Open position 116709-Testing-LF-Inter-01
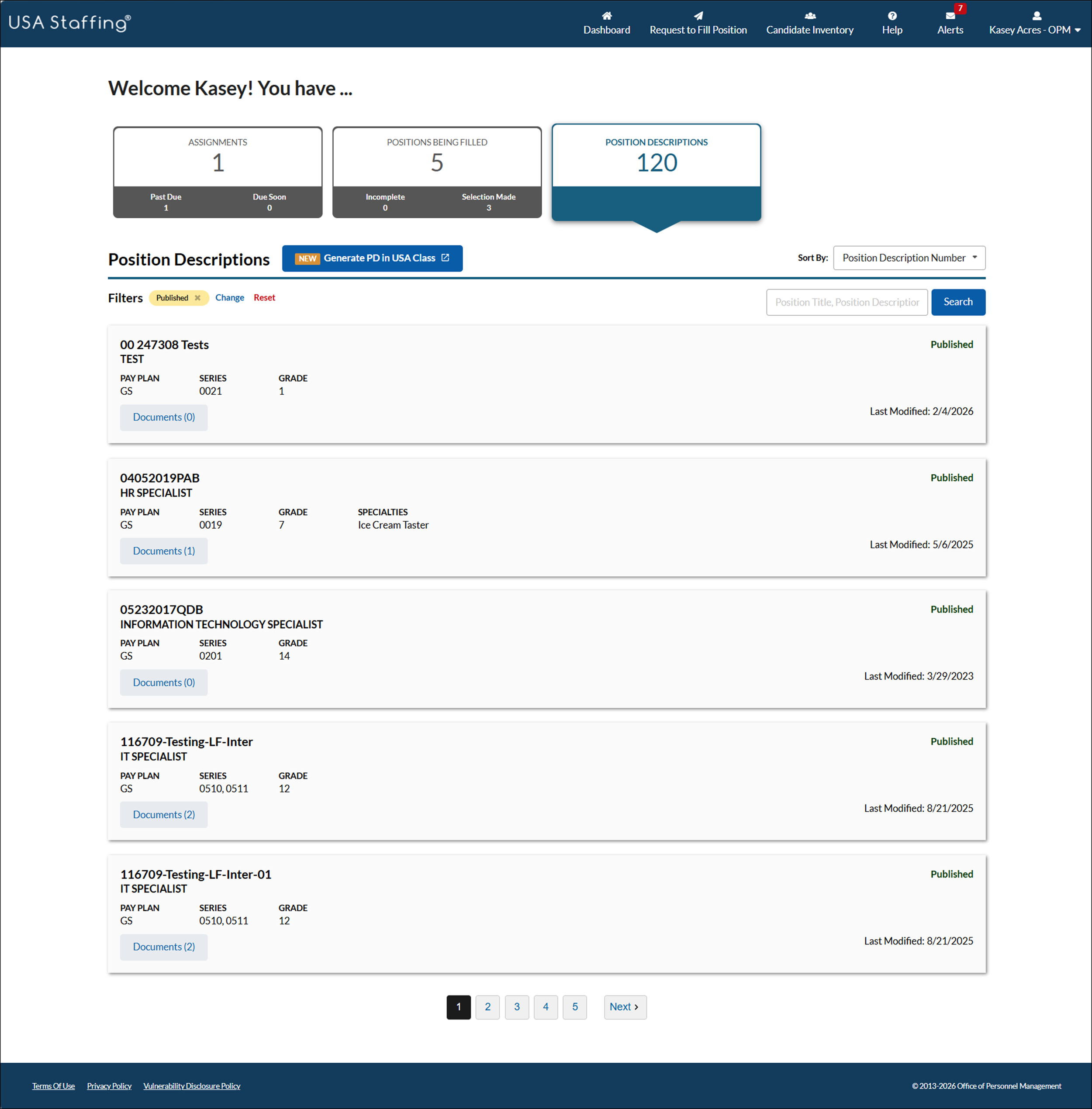This screenshot has width=1092, height=1109. click(x=196, y=875)
